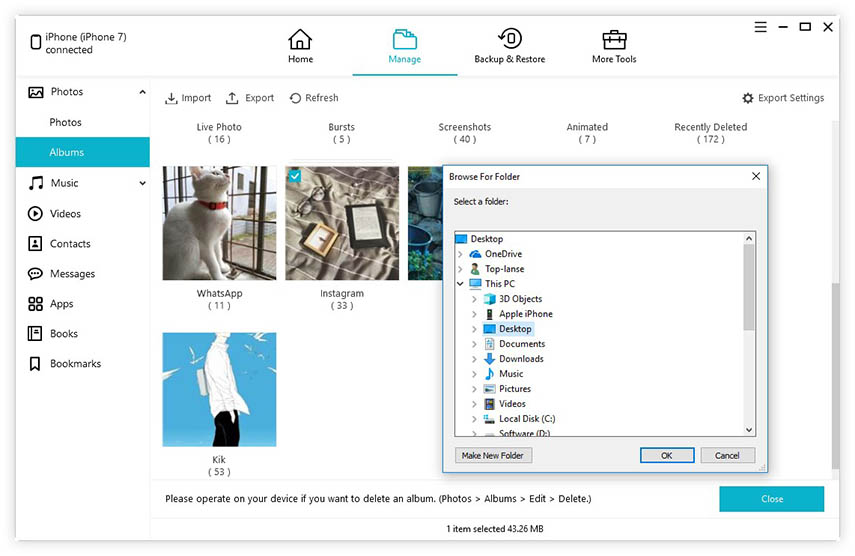Select highlighted Desktop folder under This PC
The width and height of the screenshot is (855, 556).
515,329
